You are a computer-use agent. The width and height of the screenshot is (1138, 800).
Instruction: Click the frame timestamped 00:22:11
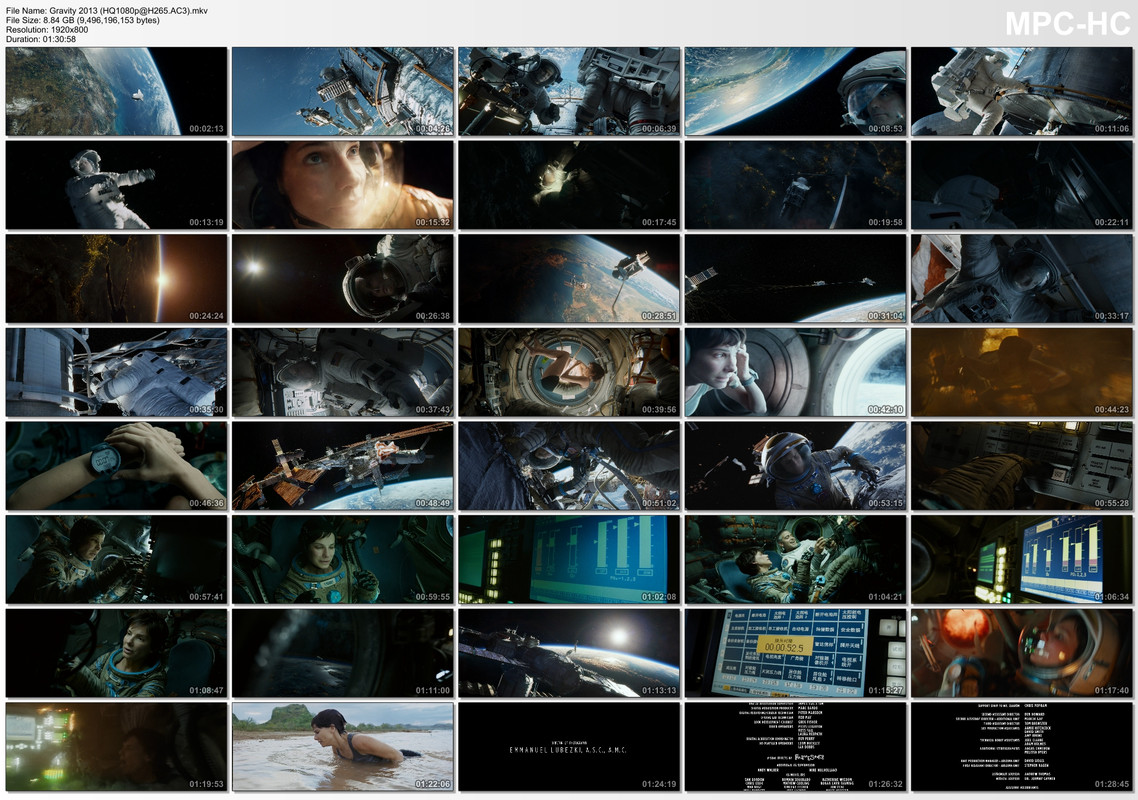tap(1022, 185)
